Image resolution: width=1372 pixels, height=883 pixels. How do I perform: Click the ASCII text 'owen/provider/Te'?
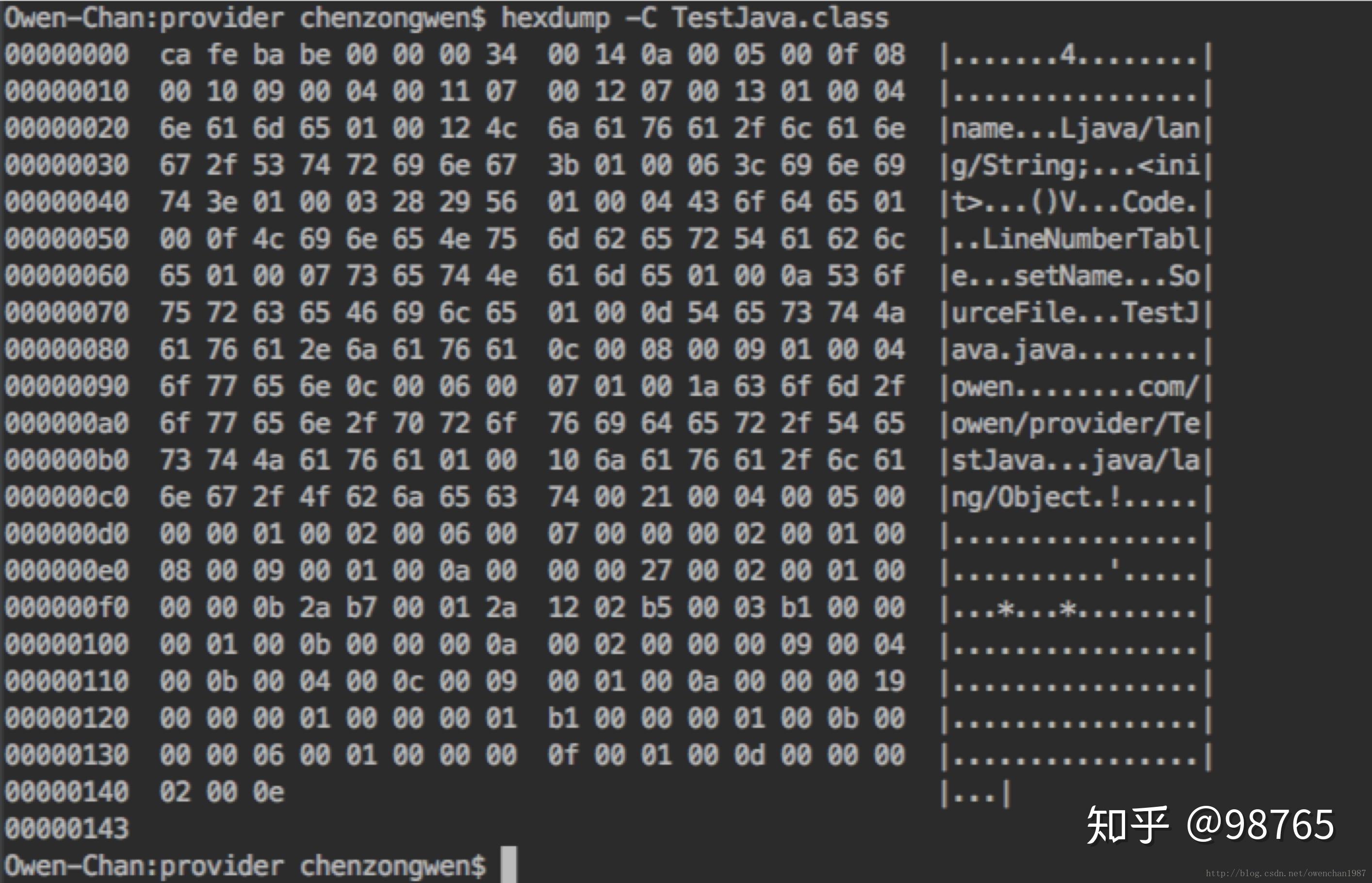click(1076, 424)
